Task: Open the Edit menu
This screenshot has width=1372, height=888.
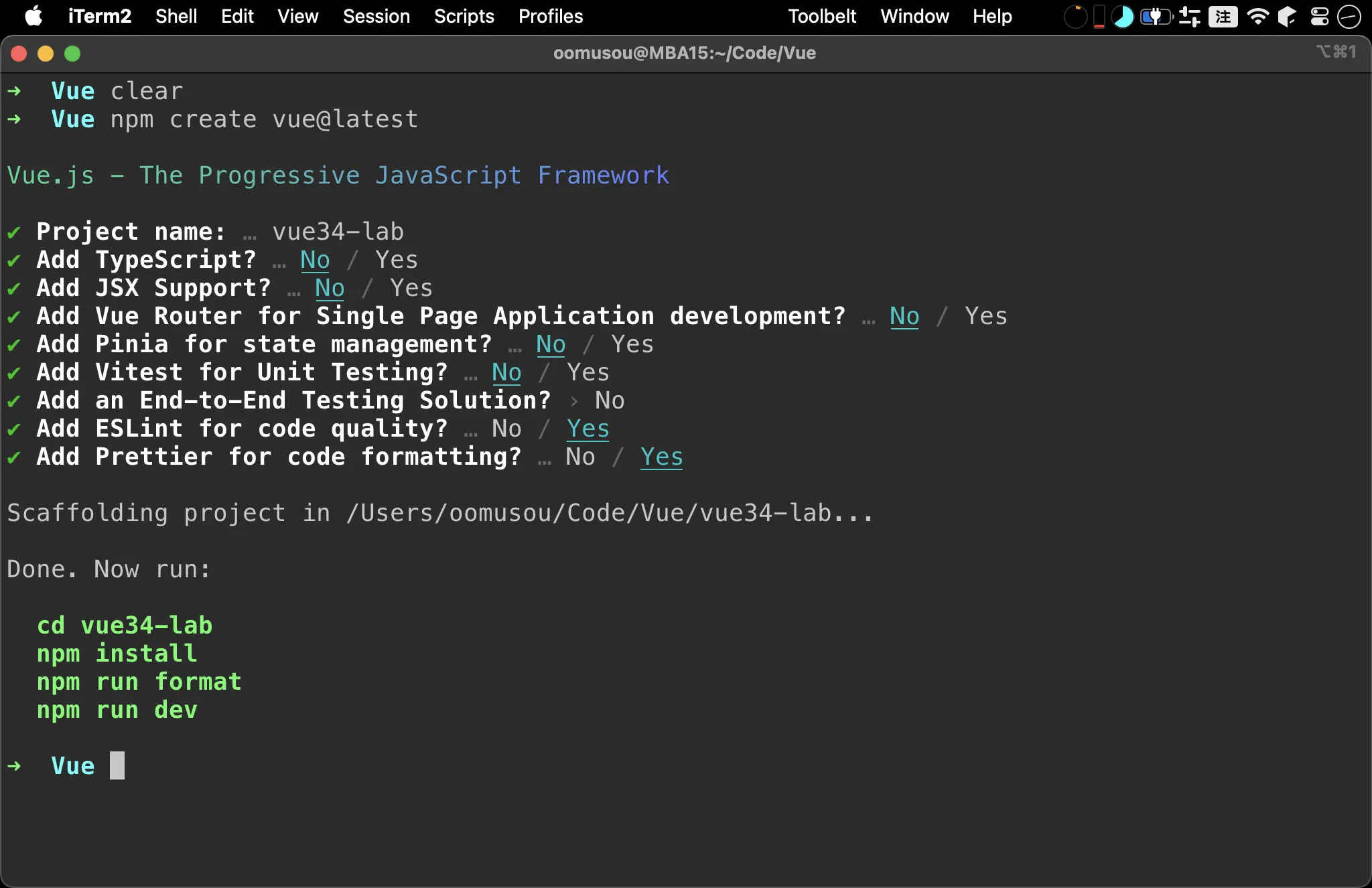Action: (237, 16)
